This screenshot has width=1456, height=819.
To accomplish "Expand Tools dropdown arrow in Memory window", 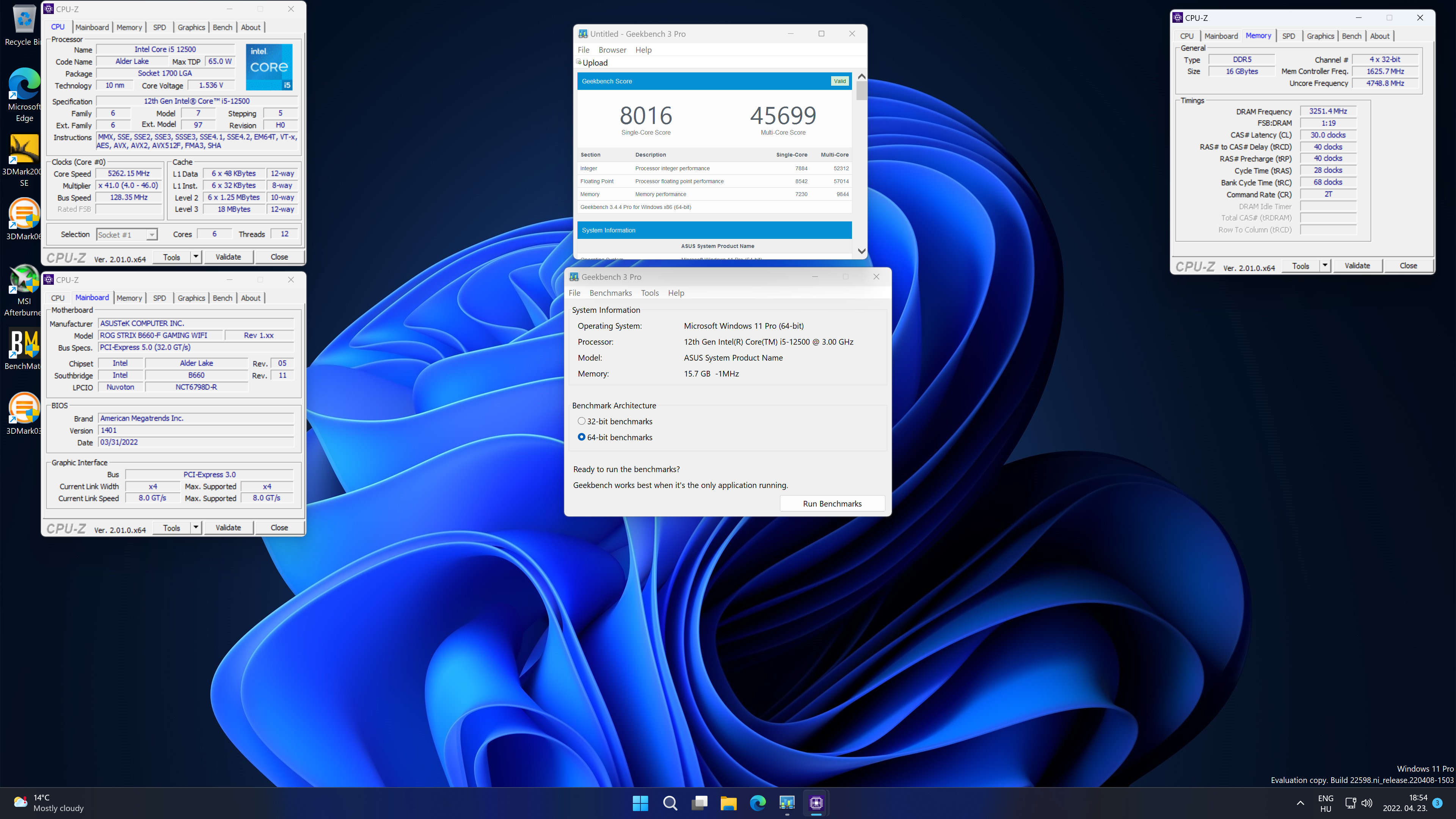I will pos(1325,266).
